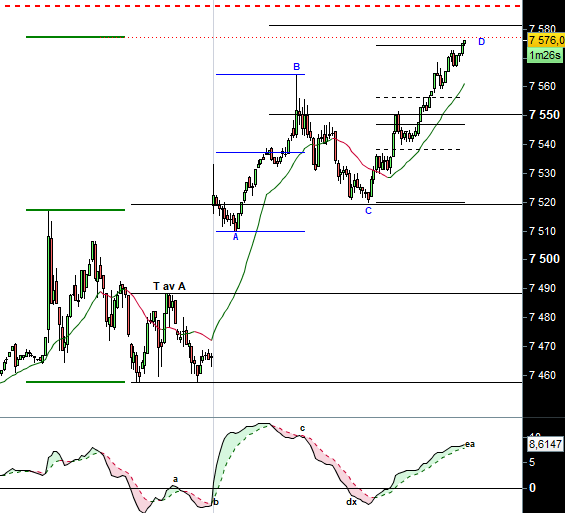565x513 pixels.
Task: Click the oscillator label 'c'
Action: pos(302,428)
